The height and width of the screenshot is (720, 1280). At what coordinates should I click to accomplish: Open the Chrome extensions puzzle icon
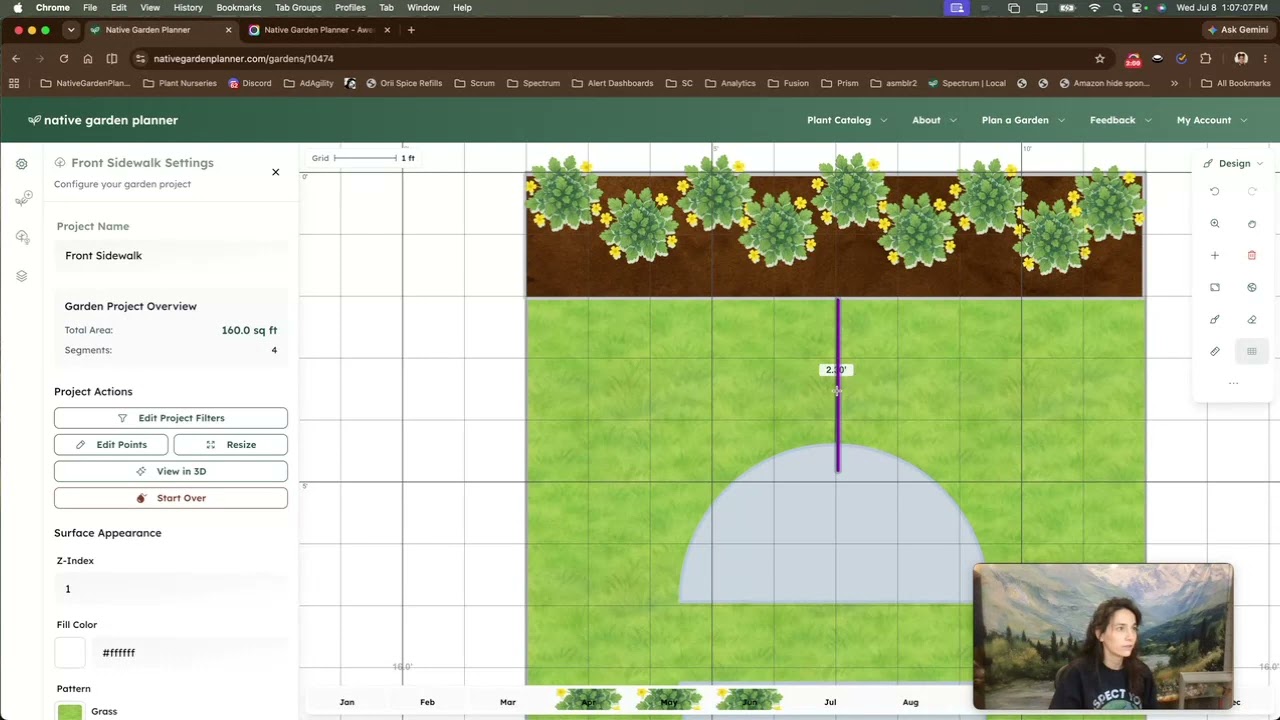pyautogui.click(x=1205, y=59)
